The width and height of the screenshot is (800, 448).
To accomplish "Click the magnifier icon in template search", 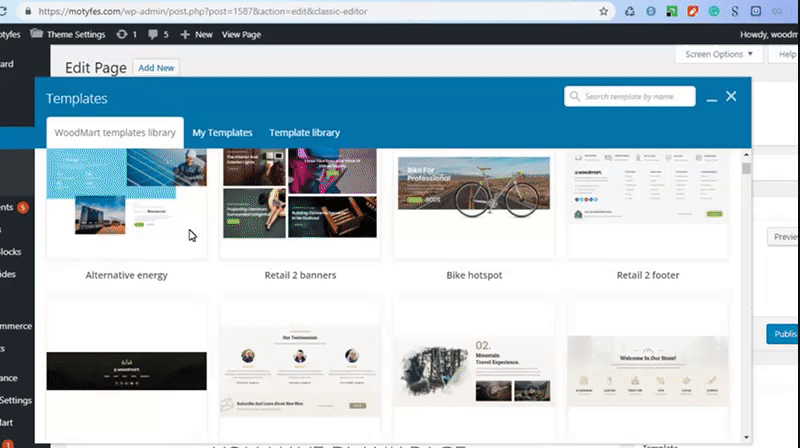I will click(x=575, y=96).
